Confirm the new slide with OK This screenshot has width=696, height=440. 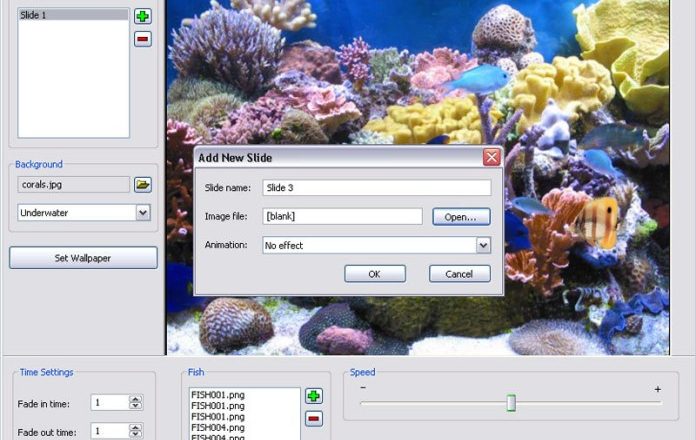click(x=375, y=274)
